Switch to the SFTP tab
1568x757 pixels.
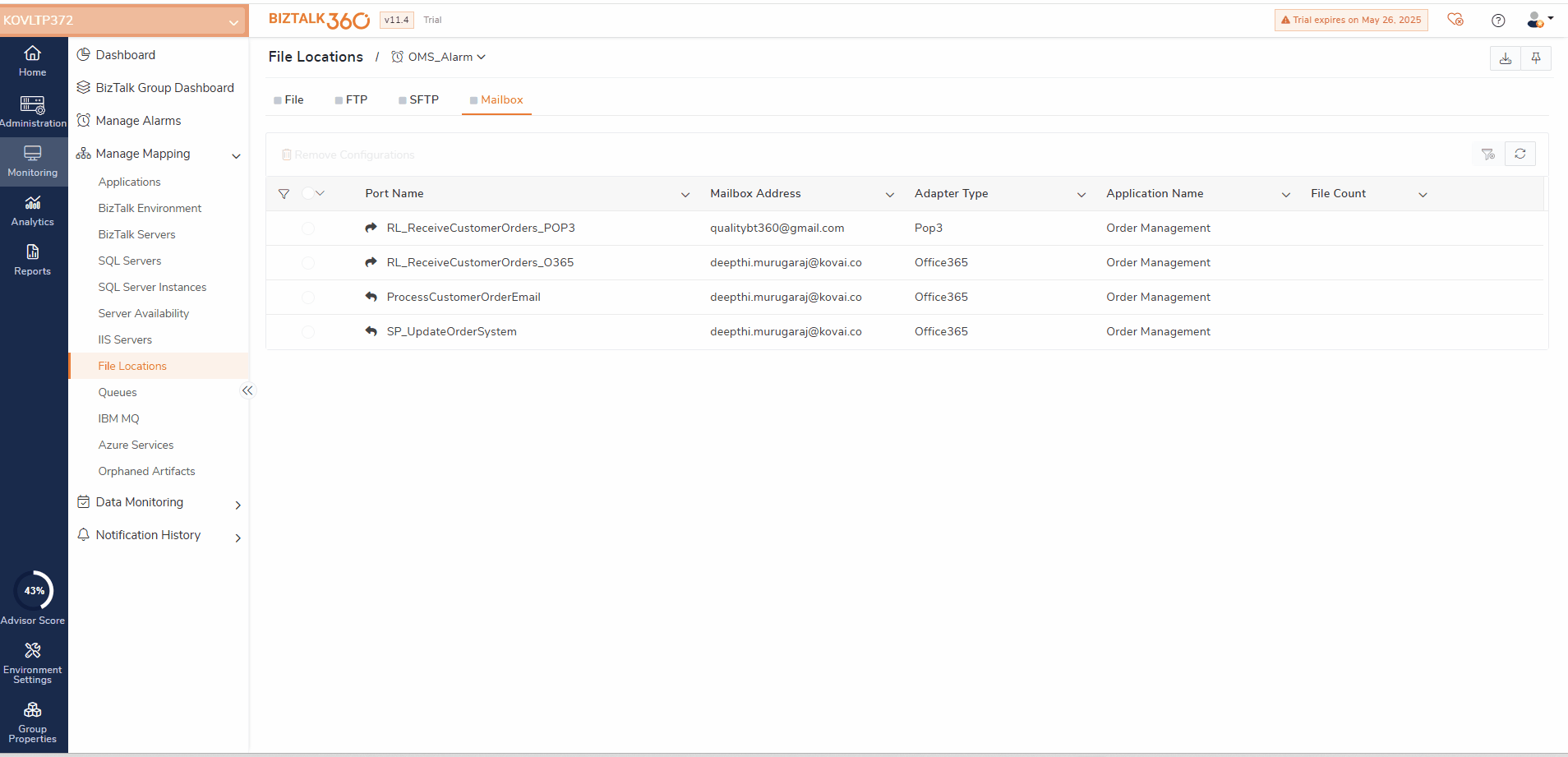point(425,99)
